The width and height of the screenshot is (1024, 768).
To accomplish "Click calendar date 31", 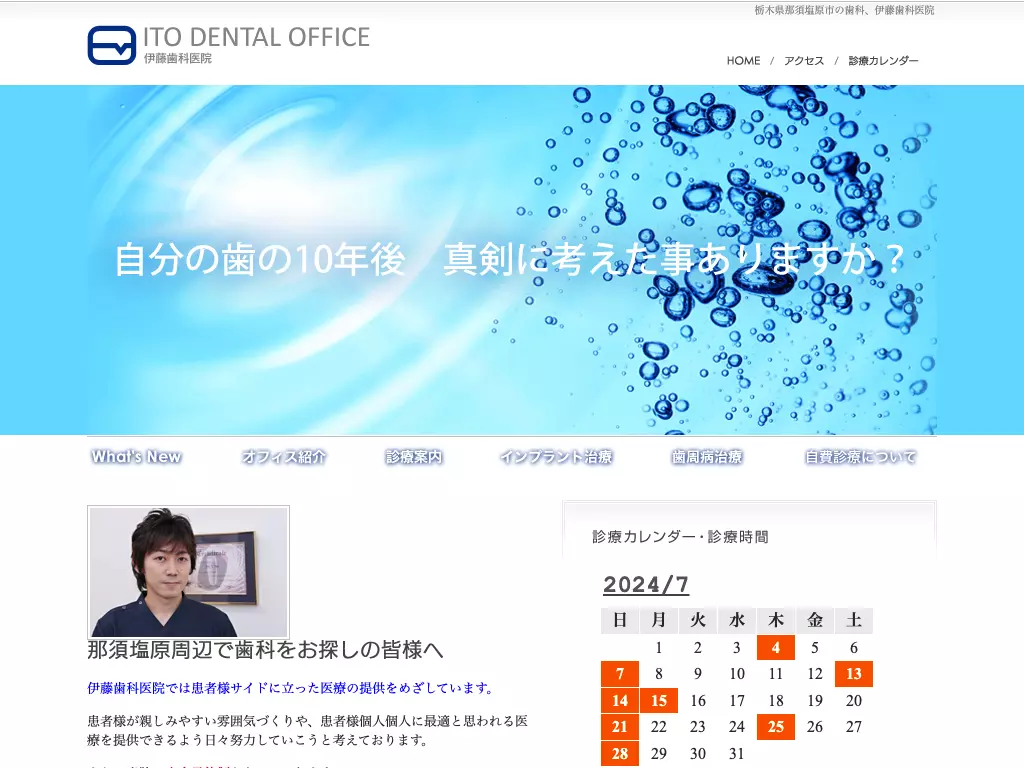I will (x=737, y=754).
